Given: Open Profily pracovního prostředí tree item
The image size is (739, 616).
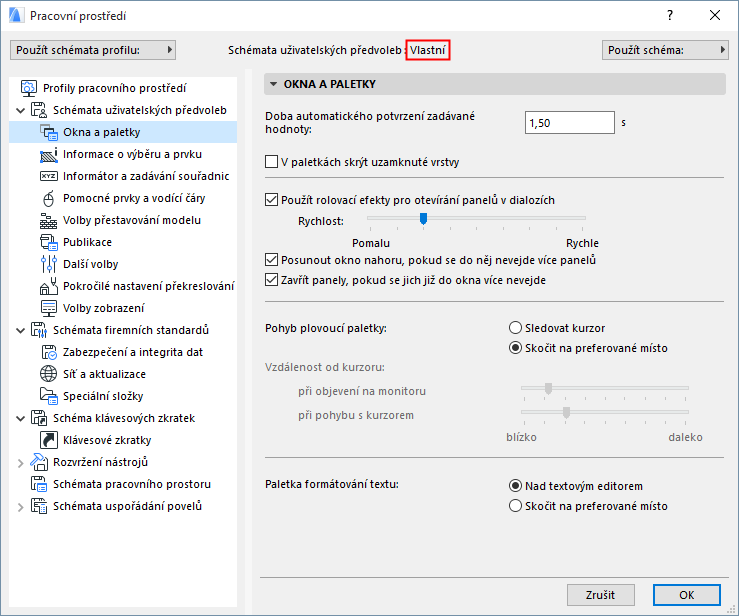Looking at the screenshot, I should pos(114,88).
